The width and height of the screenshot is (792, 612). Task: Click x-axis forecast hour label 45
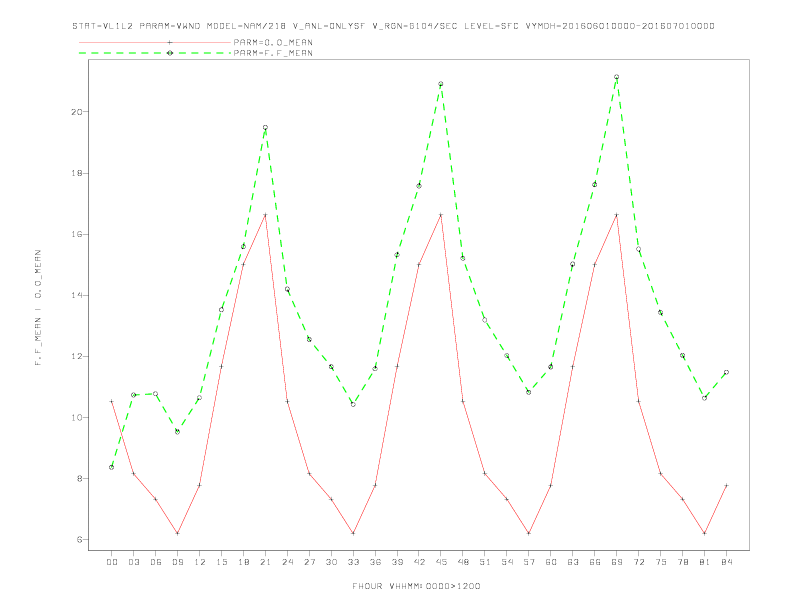point(441,562)
